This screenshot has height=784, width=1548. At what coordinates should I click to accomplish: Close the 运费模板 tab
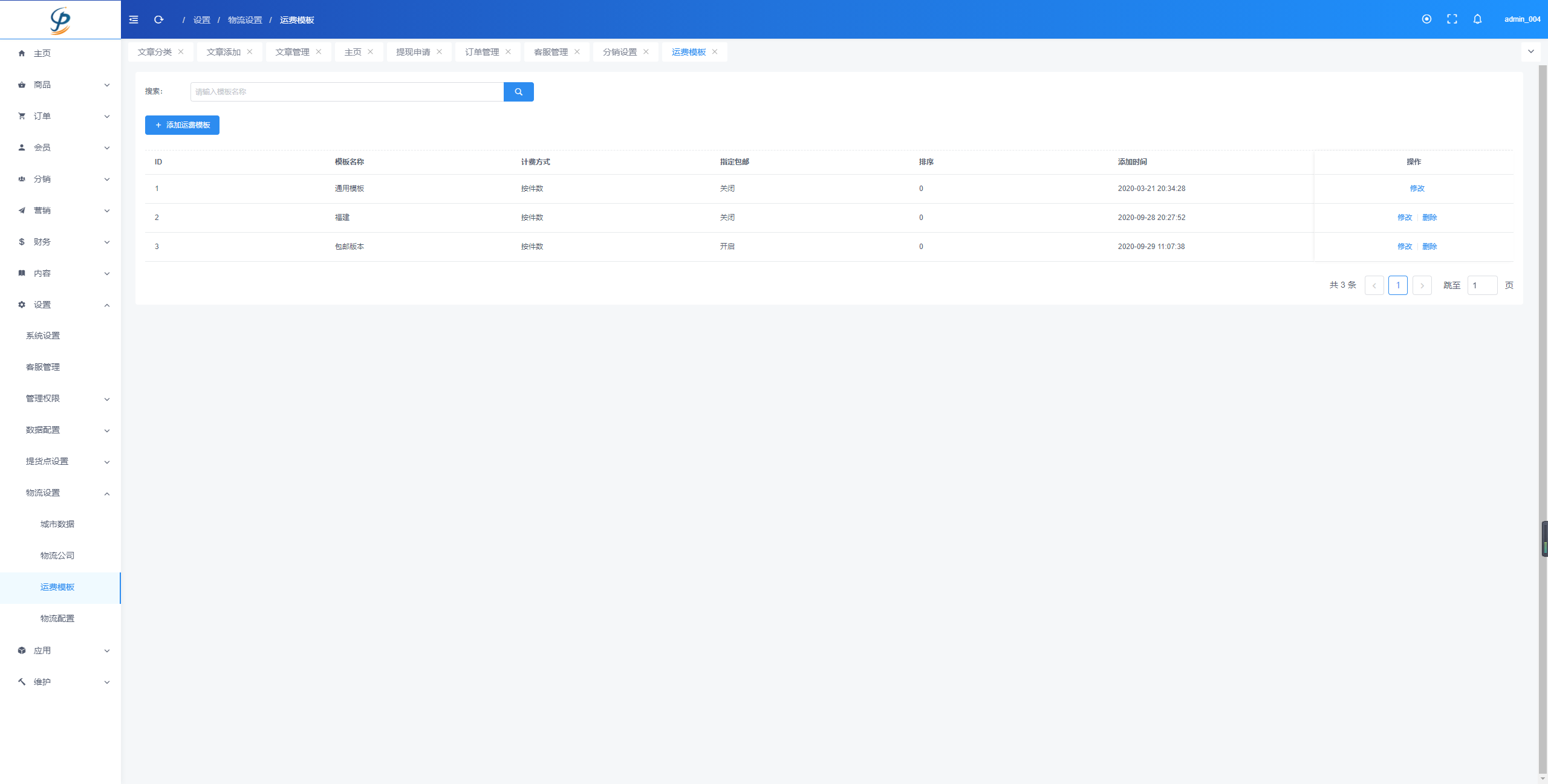pos(715,52)
